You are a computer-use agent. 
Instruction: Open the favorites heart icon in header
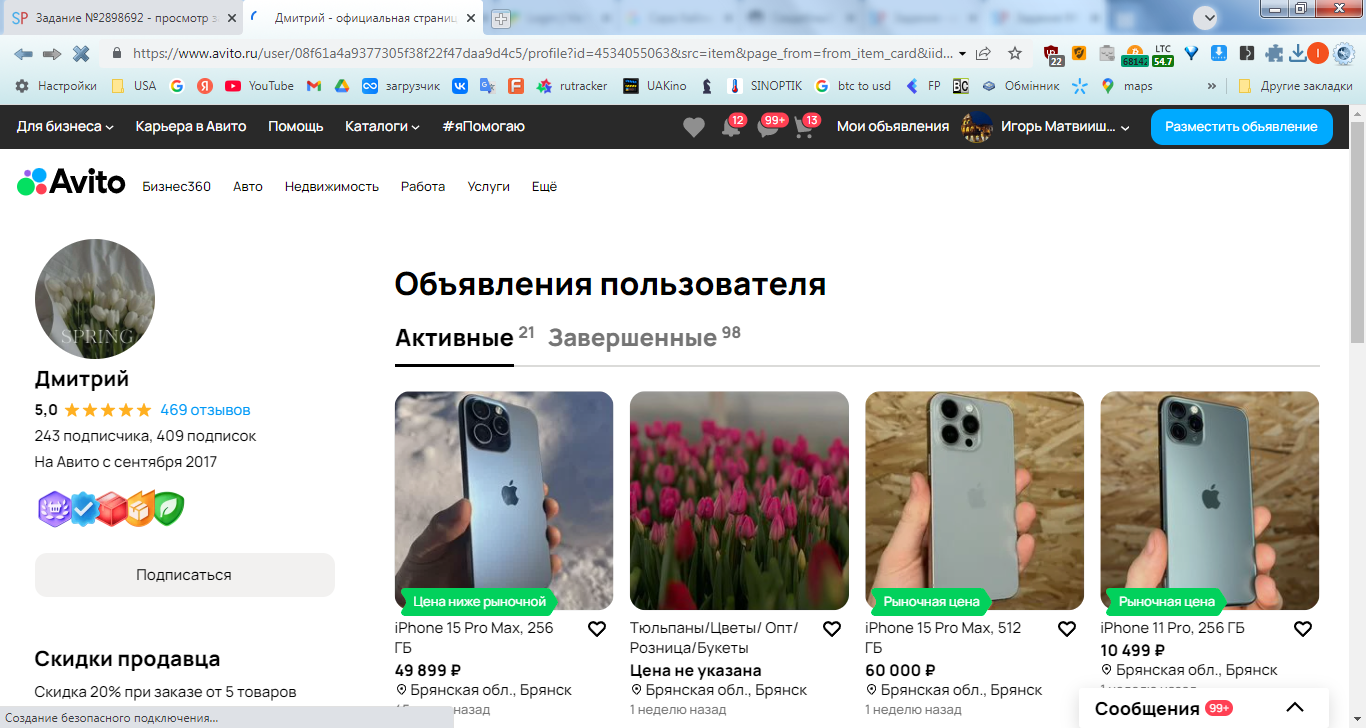[x=693, y=127]
